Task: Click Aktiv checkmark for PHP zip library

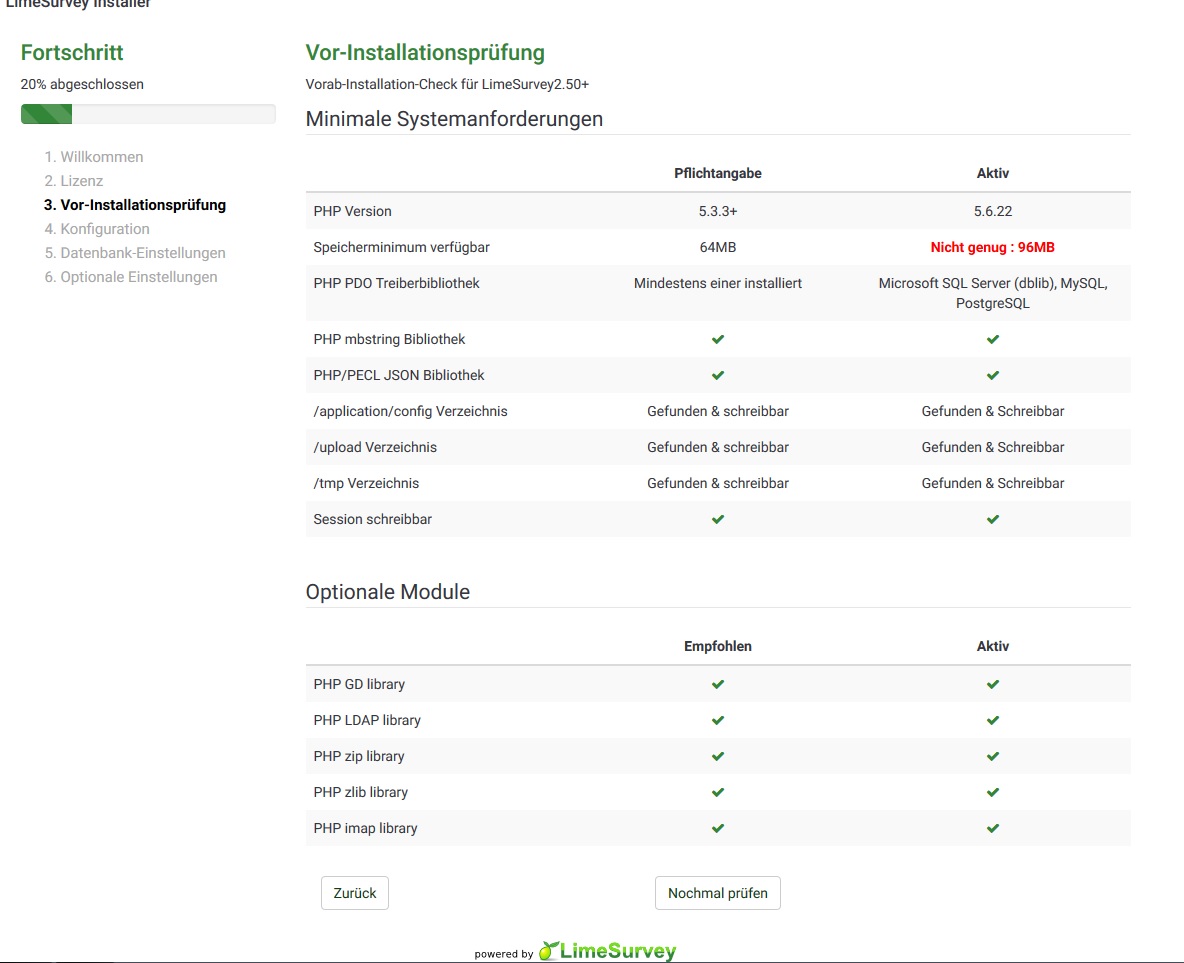Action: 992,756
